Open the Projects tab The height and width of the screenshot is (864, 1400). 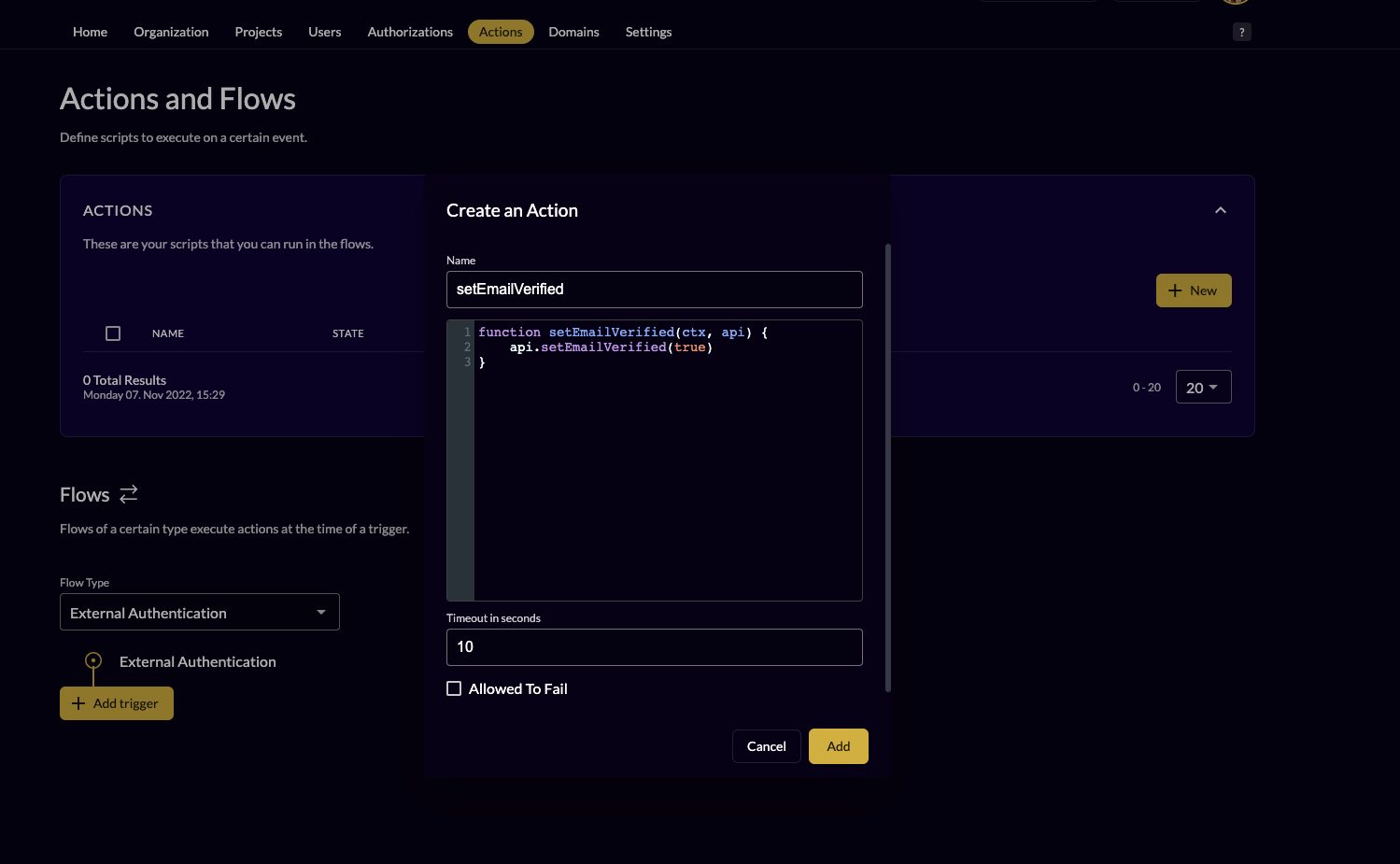pyautogui.click(x=258, y=32)
